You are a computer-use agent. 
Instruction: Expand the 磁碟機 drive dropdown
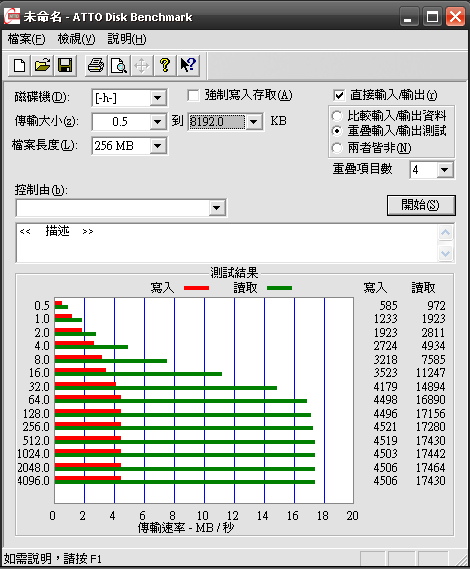pos(158,98)
